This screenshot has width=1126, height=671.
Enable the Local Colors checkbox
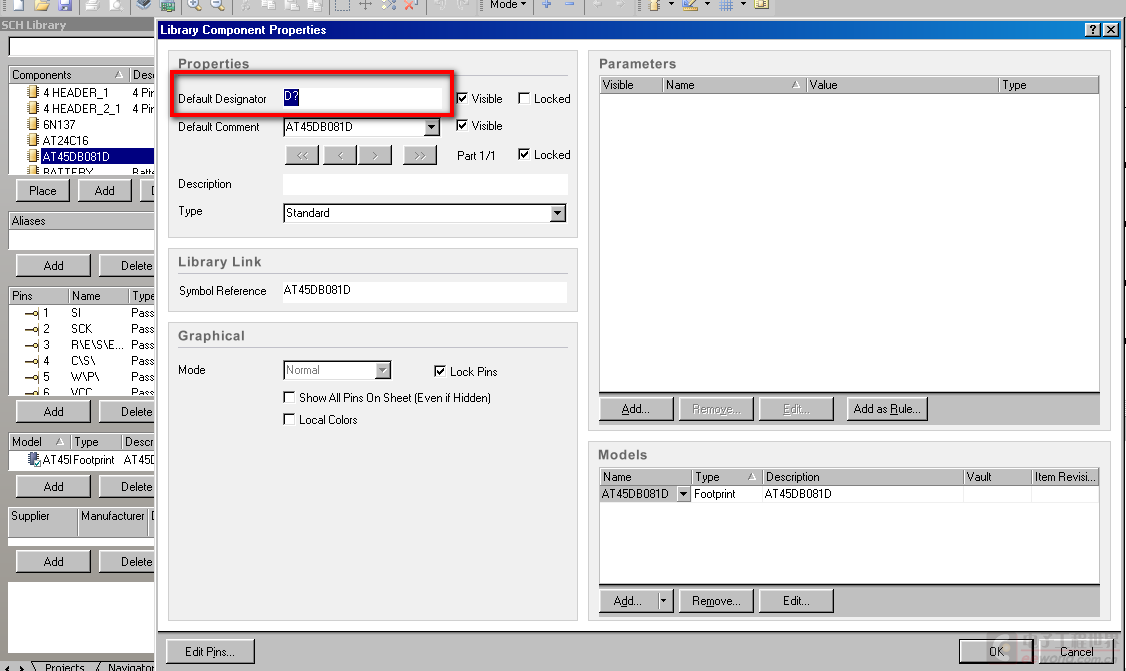click(x=289, y=419)
